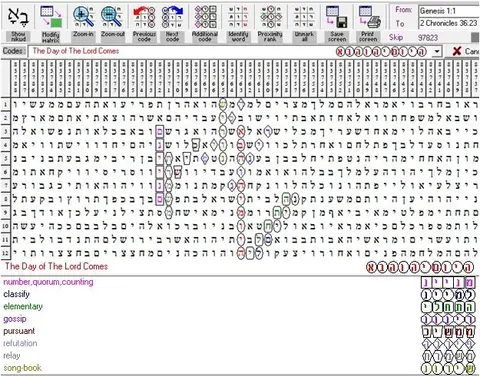
Task: Go to the Previous code
Action: [x=144, y=23]
